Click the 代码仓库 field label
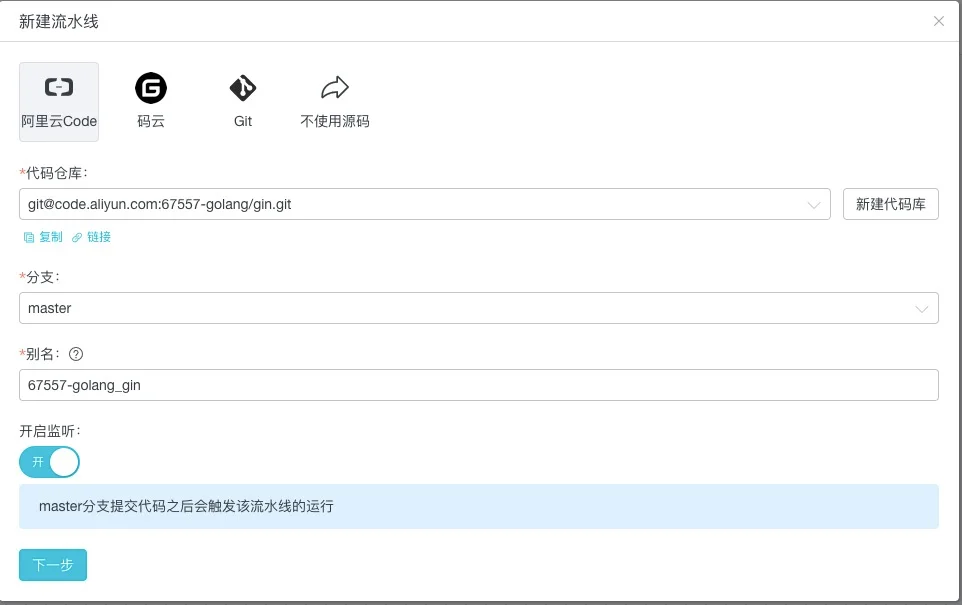Screen dimensions: 962x605 pos(54,174)
